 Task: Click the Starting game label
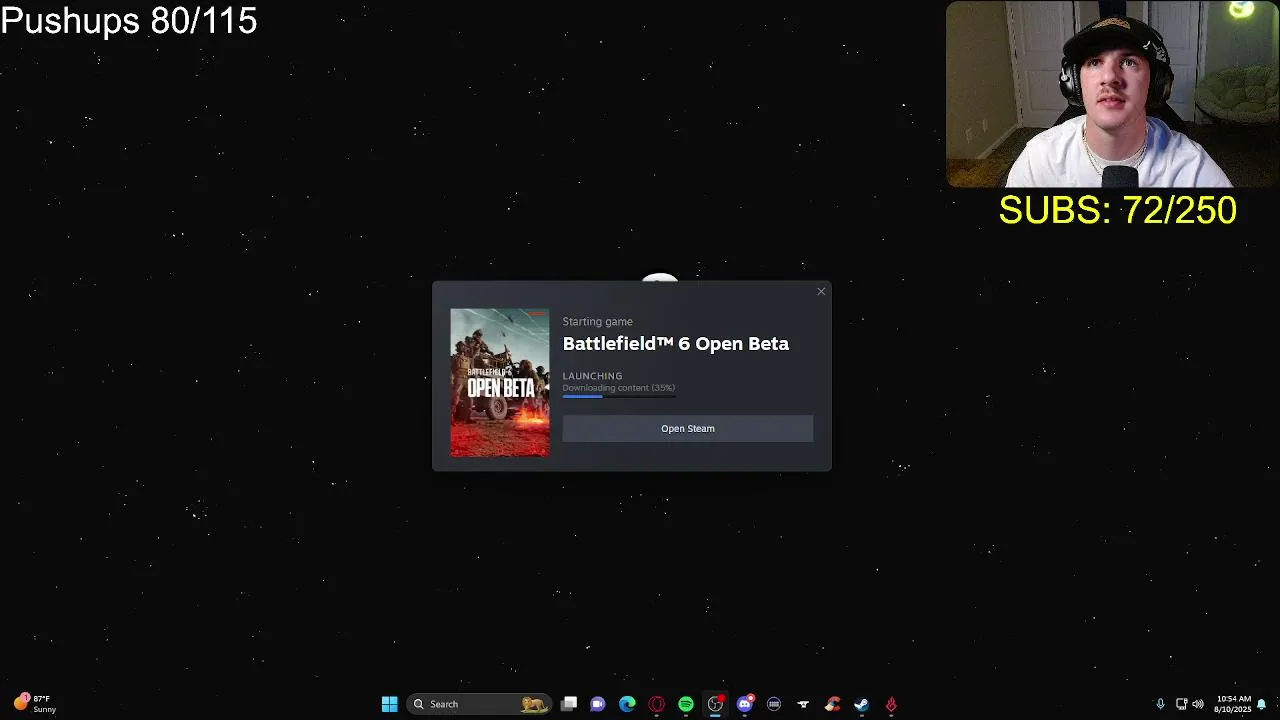[x=597, y=321]
